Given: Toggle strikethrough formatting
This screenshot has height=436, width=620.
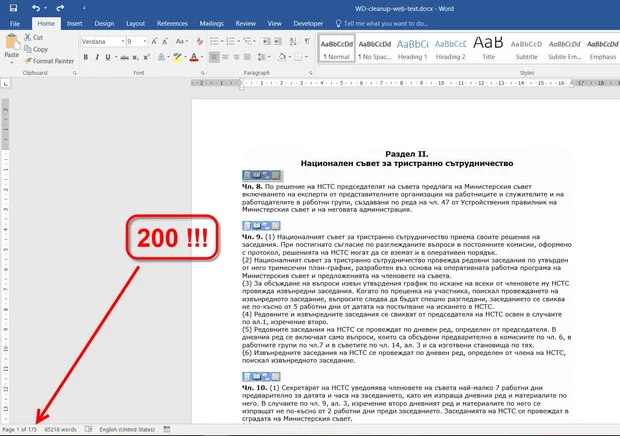Looking at the screenshot, I should click(125, 58).
